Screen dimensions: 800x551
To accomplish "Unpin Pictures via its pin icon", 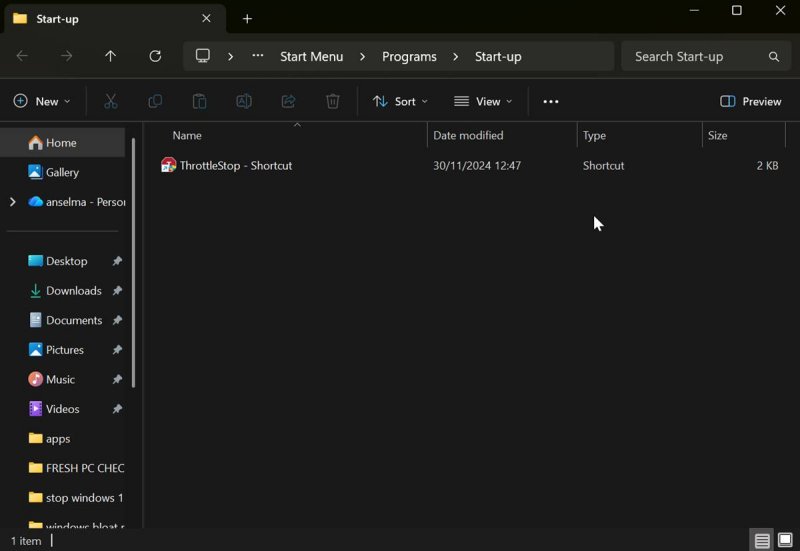I will [117, 350].
